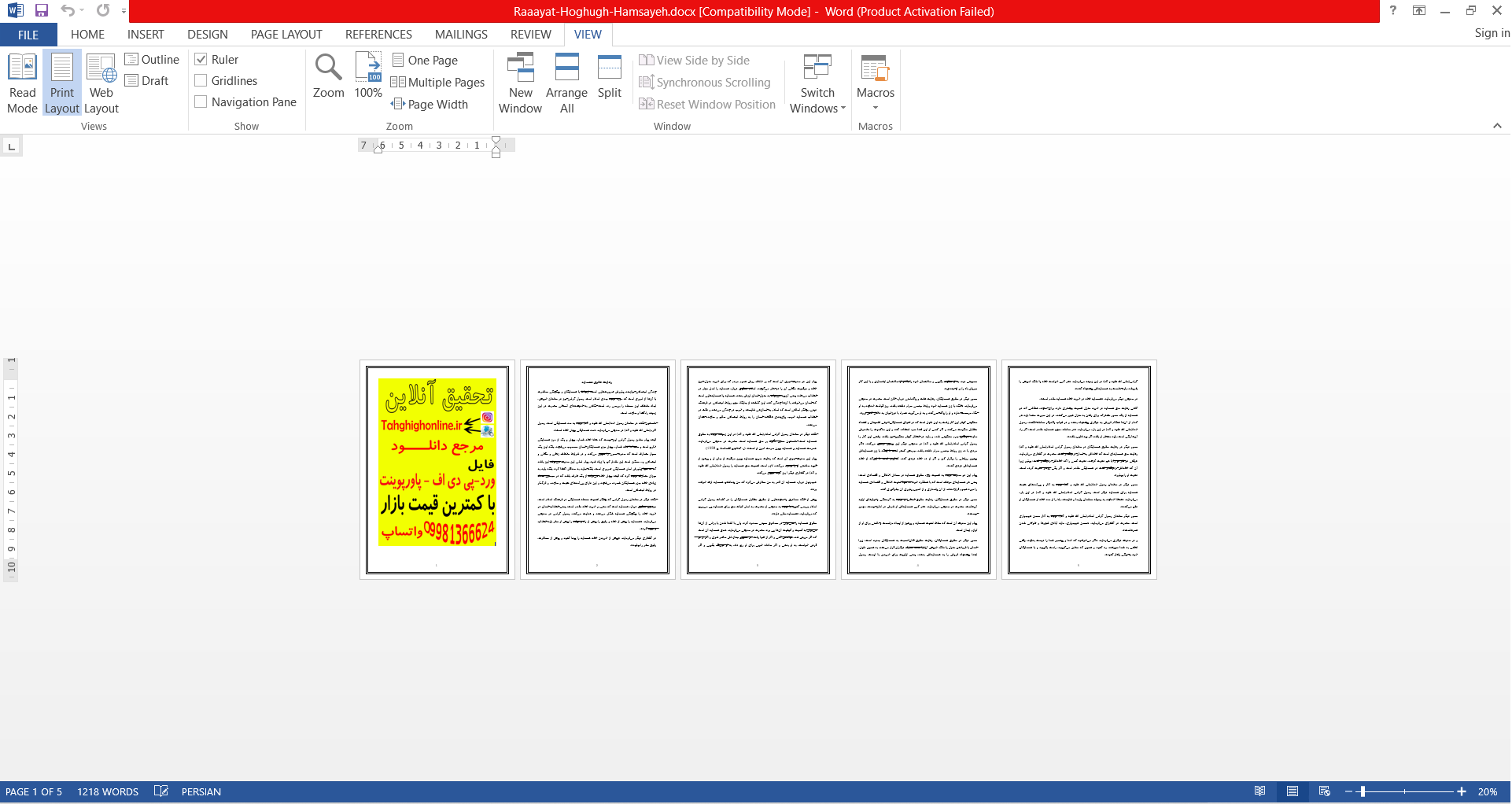Open Ribbon Display Options
The height and width of the screenshot is (804, 1512).
(1419, 10)
